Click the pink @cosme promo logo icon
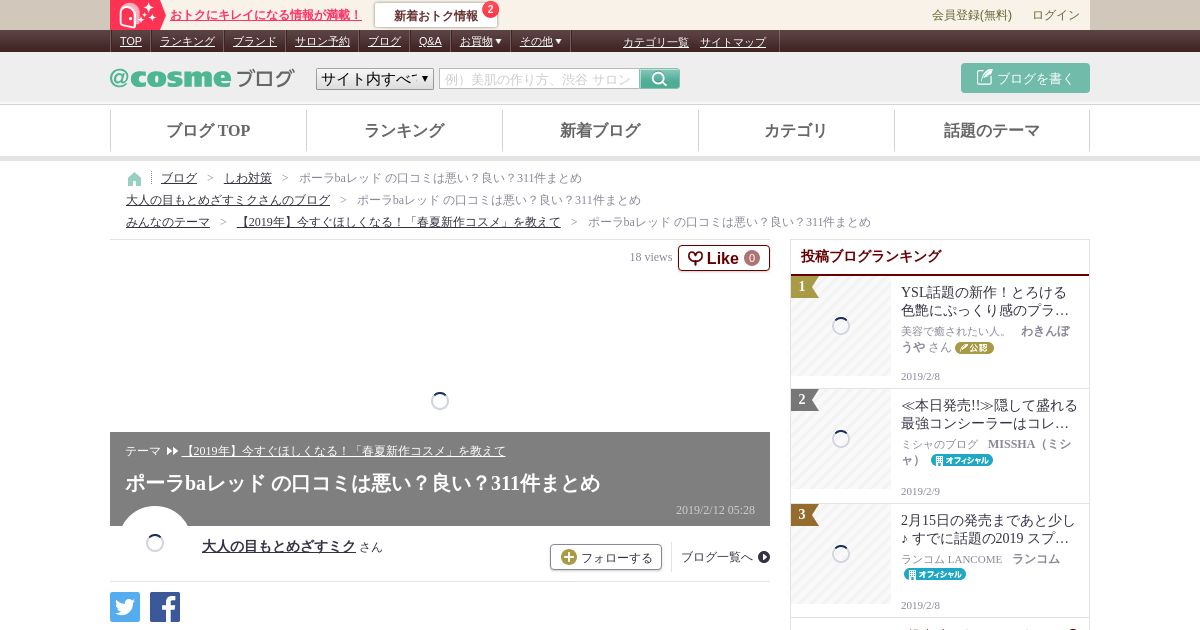Image resolution: width=1200 pixels, height=630 pixels. pos(137,15)
